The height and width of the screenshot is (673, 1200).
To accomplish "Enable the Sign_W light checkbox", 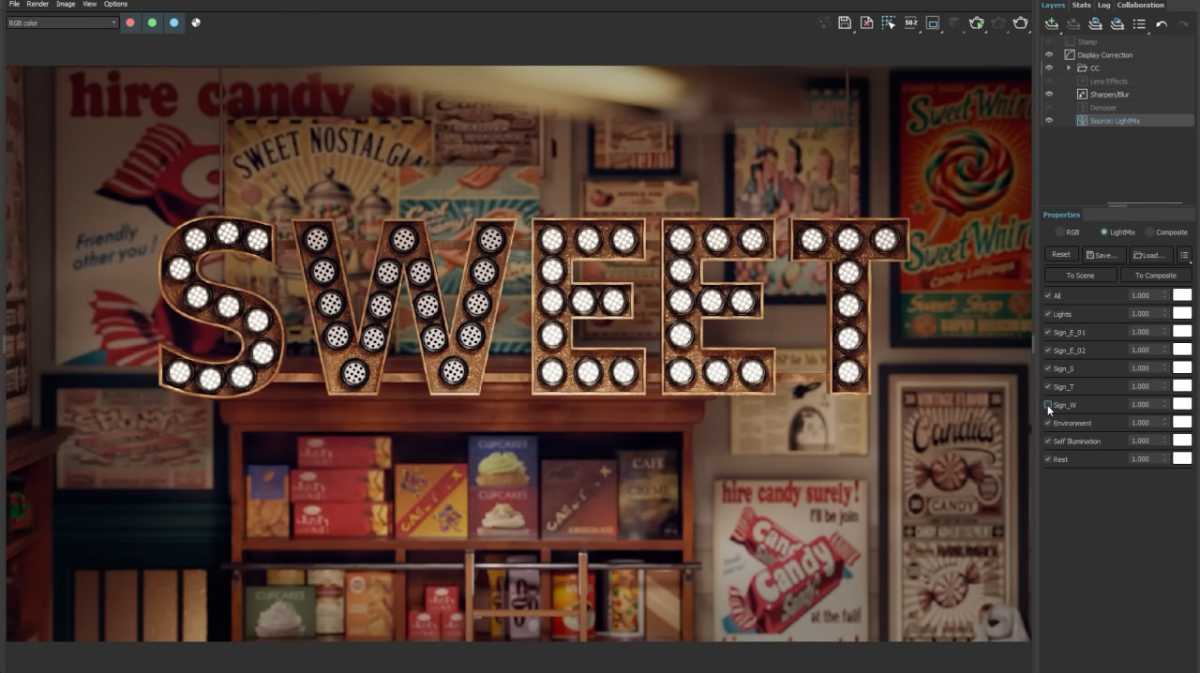I will pyautogui.click(x=1047, y=405).
